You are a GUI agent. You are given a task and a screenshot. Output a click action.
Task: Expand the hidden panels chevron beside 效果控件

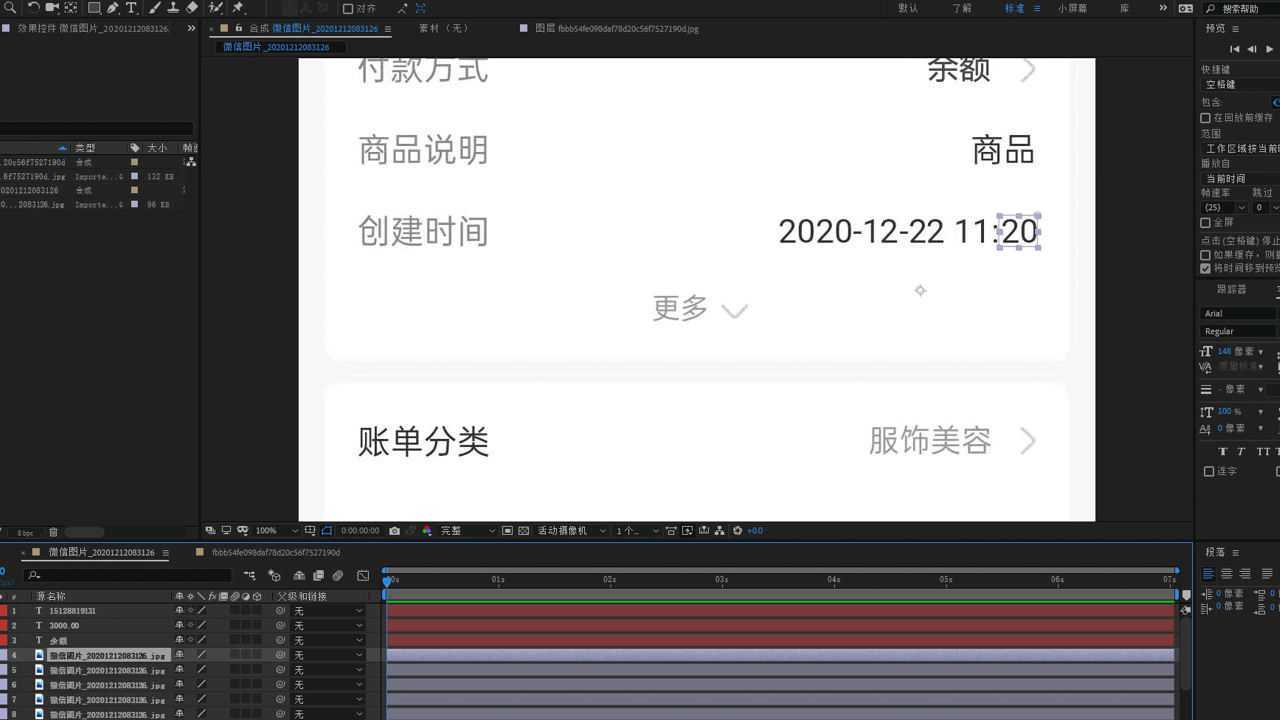pyautogui.click(x=191, y=28)
